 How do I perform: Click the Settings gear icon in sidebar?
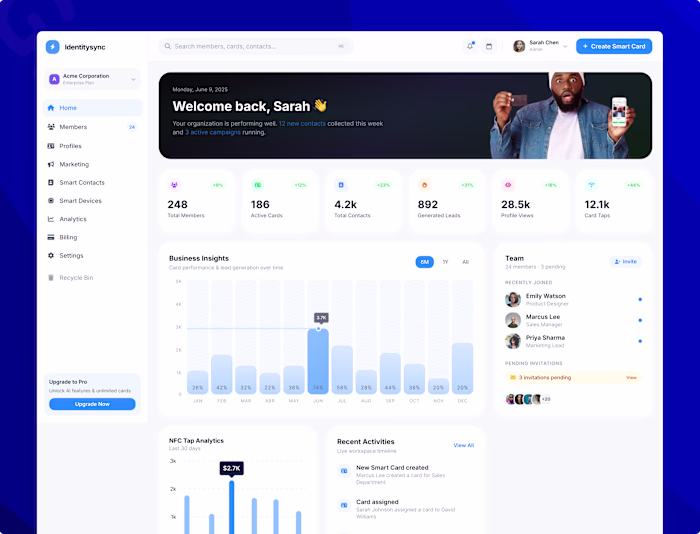coord(51,256)
